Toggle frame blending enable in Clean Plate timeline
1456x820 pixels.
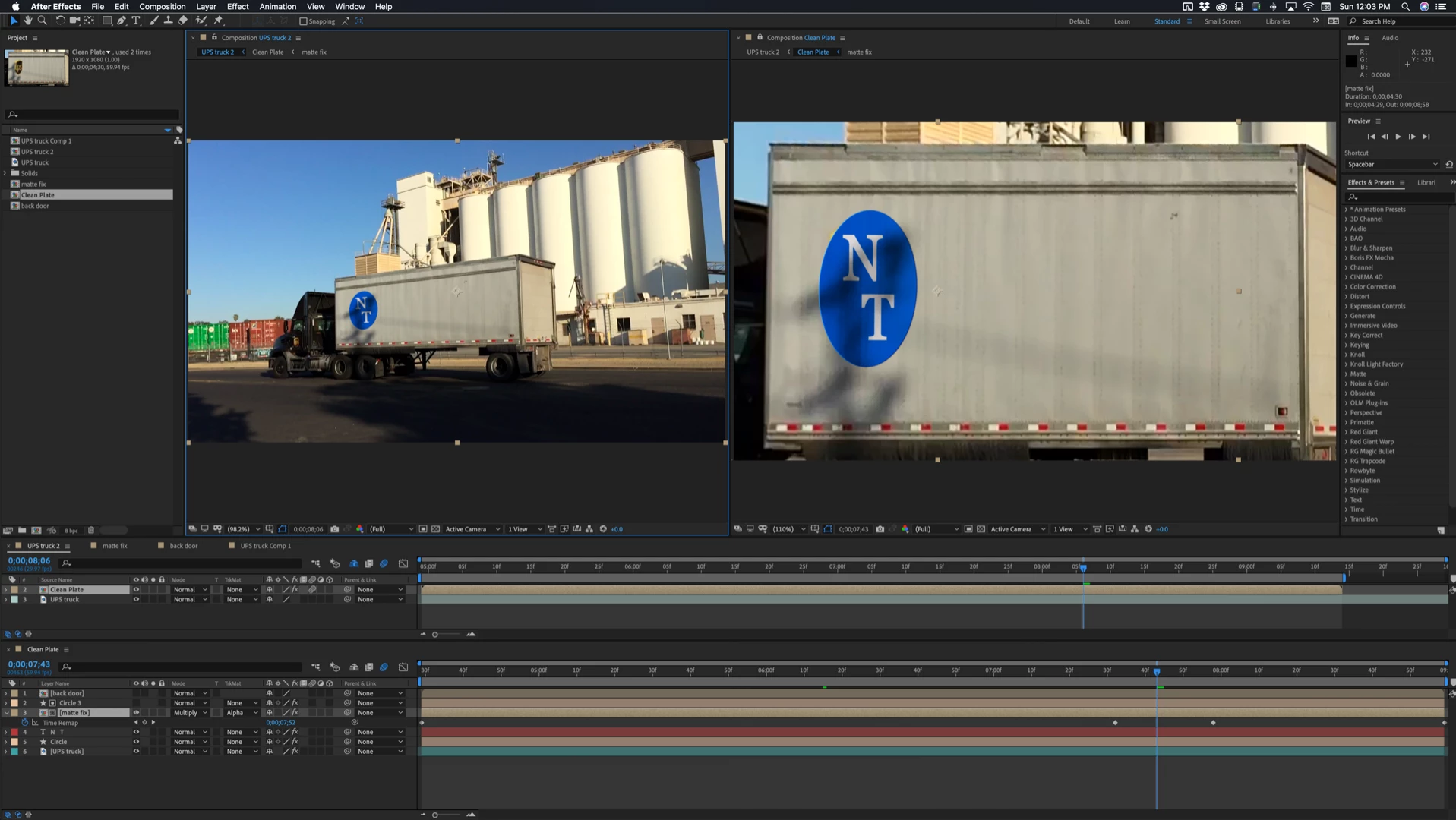click(x=368, y=667)
